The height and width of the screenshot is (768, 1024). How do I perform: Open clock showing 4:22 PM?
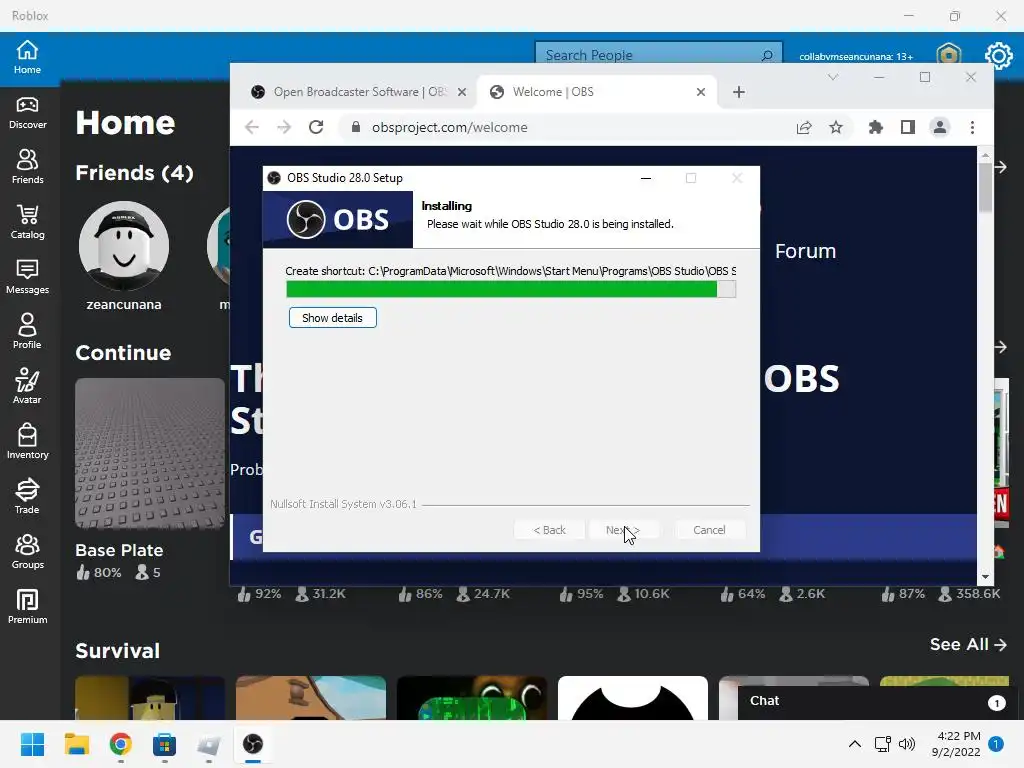tap(956, 744)
